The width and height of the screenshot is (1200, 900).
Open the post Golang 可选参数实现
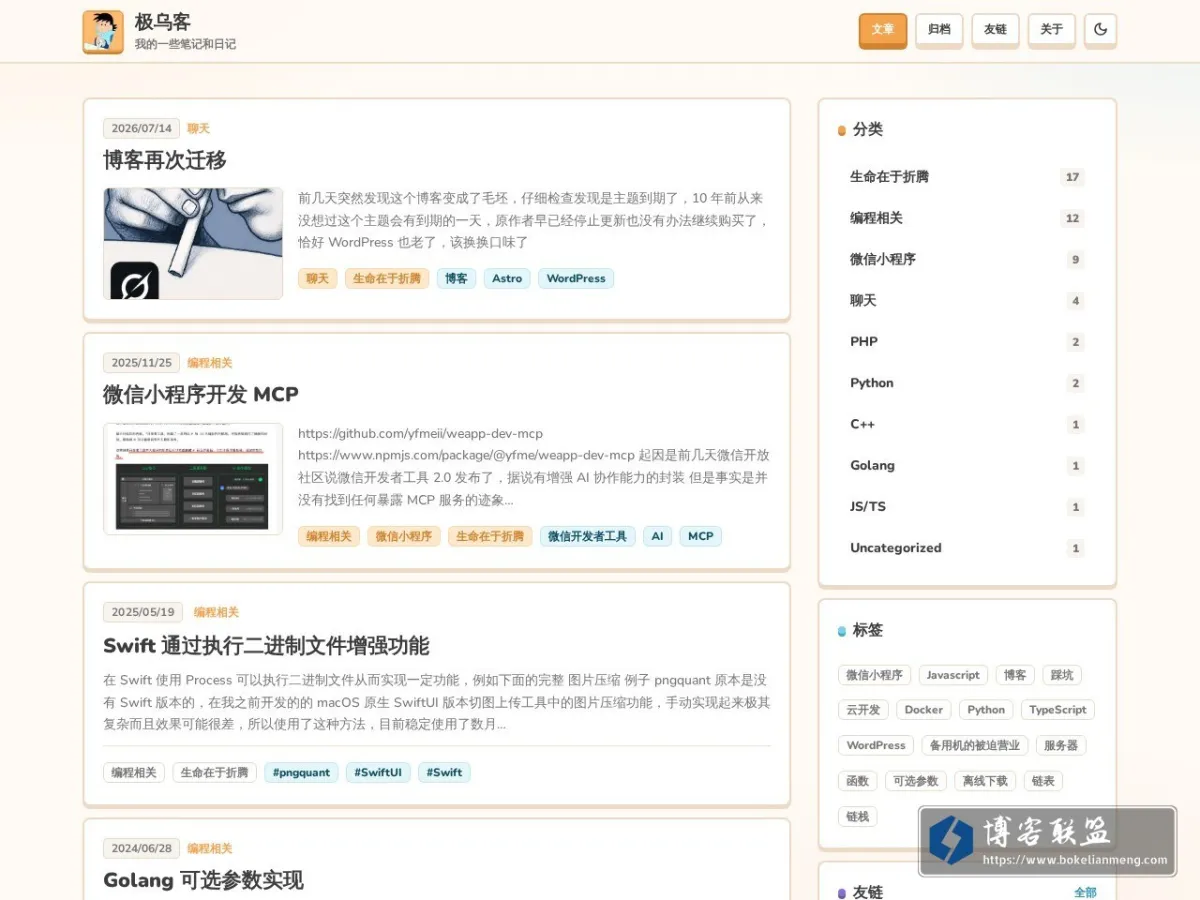tap(203, 880)
